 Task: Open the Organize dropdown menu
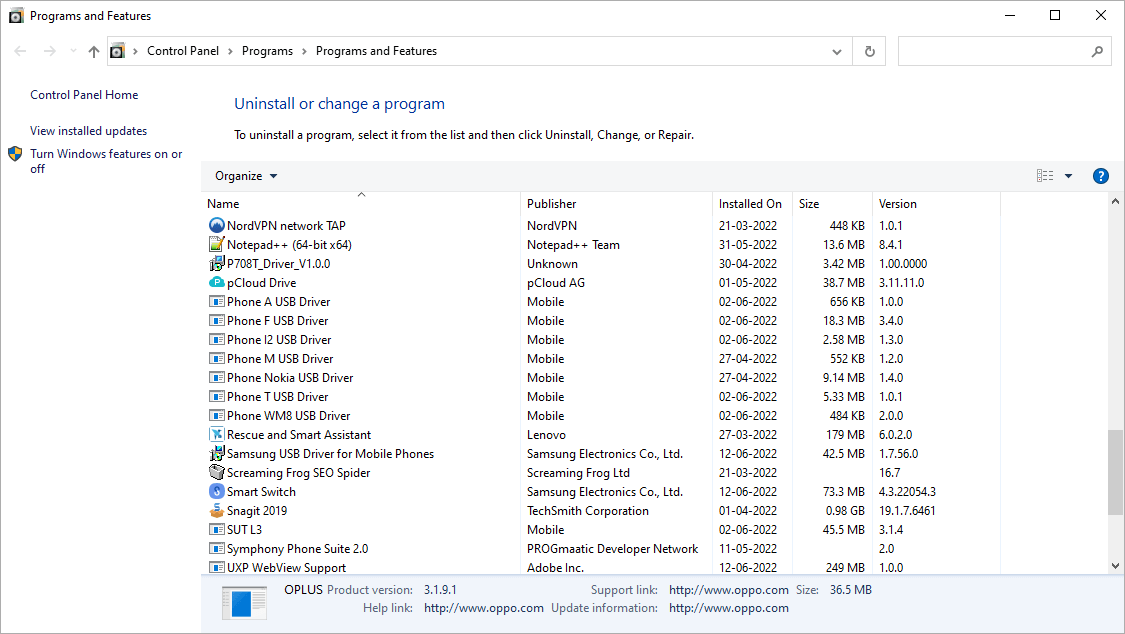coord(246,176)
